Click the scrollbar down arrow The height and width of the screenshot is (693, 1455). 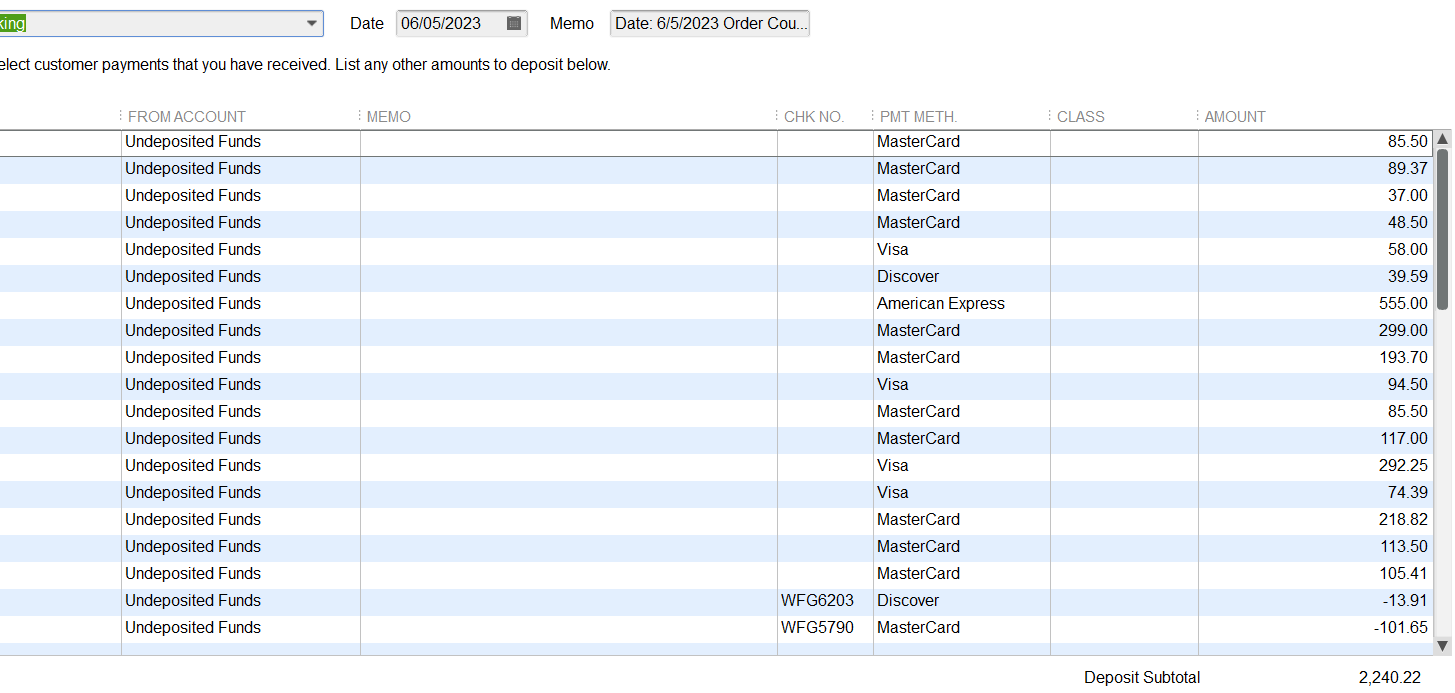coord(1442,647)
